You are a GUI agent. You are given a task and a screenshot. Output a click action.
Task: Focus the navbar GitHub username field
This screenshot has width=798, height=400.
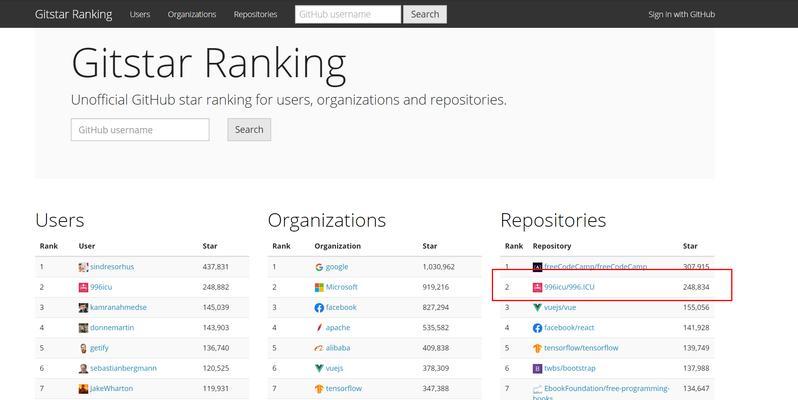(348, 14)
